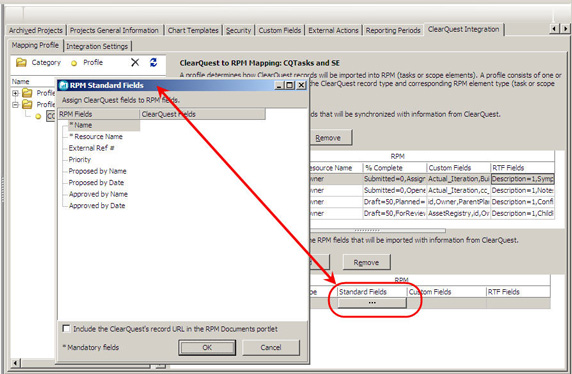Image resolution: width=572 pixels, height=374 pixels.
Task: Open the Reporting Periods tab
Action: (x=393, y=30)
